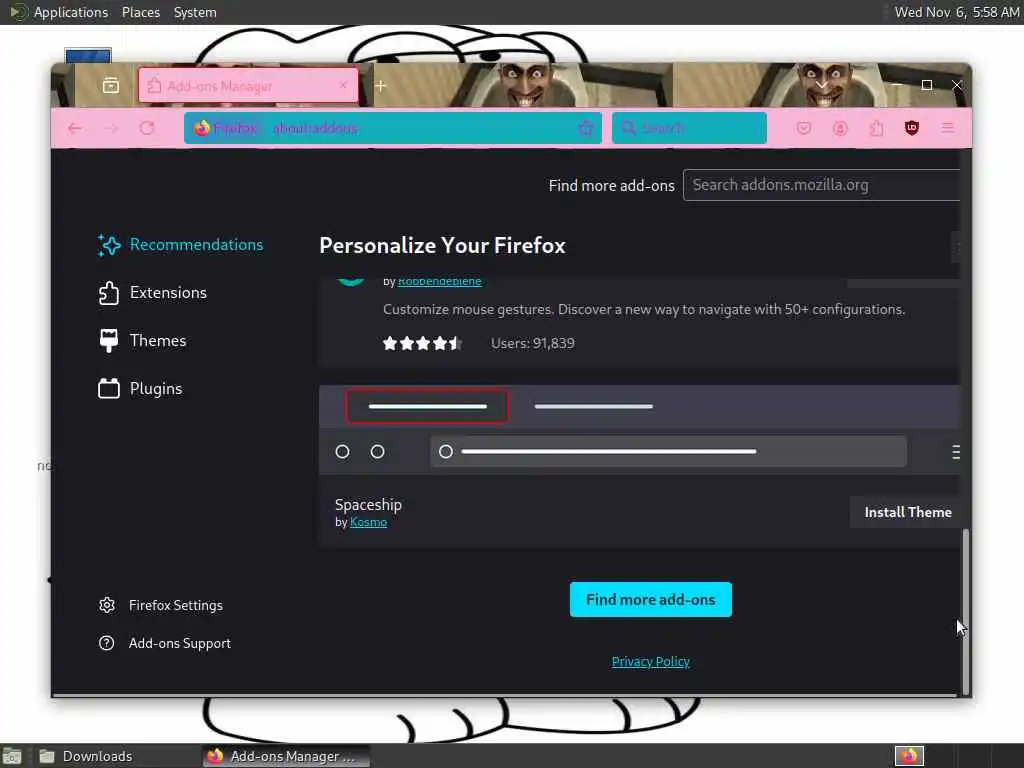
Task: Open the Kosmo author link
Action: click(x=368, y=522)
